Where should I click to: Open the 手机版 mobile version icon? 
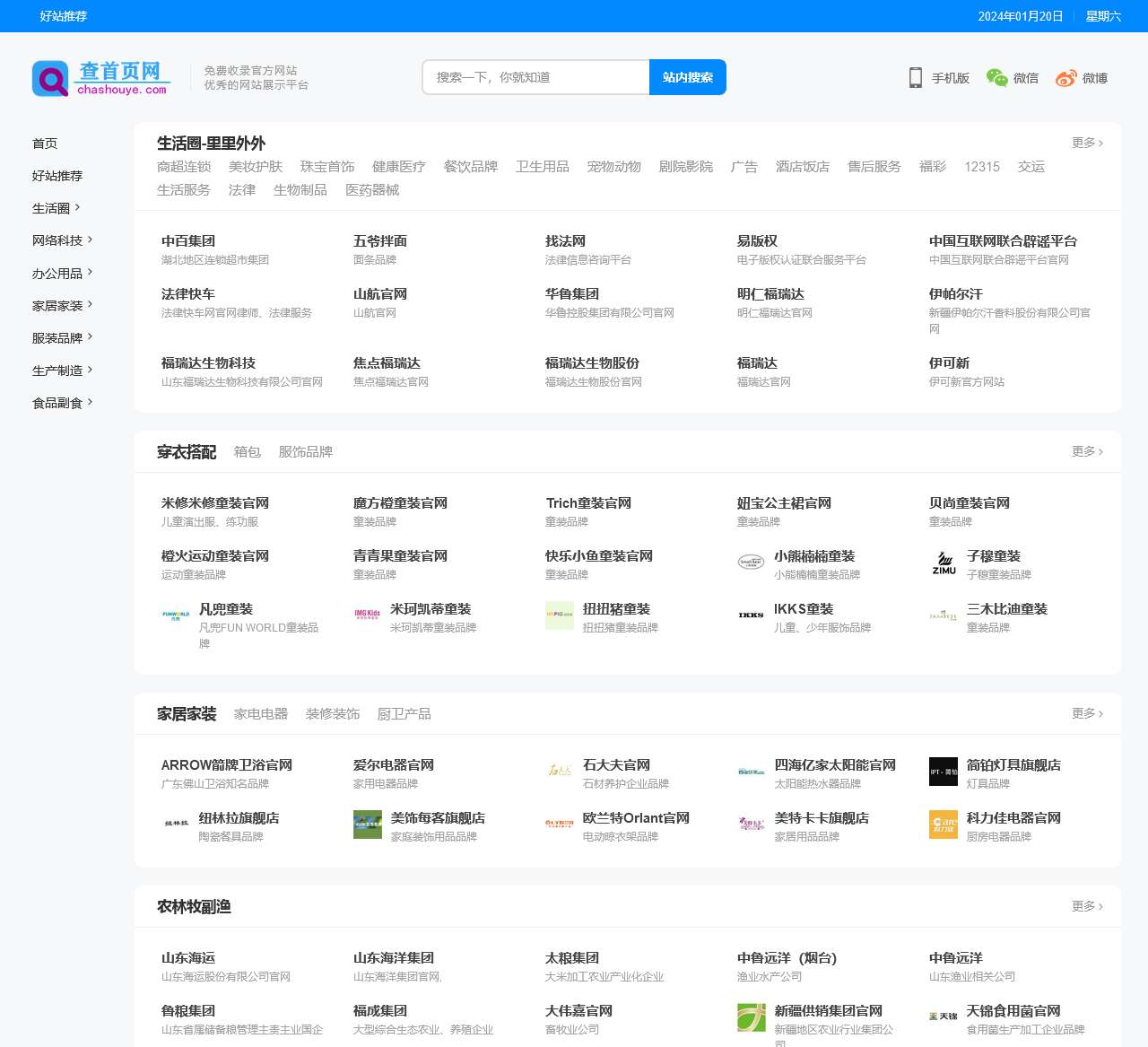pos(915,78)
